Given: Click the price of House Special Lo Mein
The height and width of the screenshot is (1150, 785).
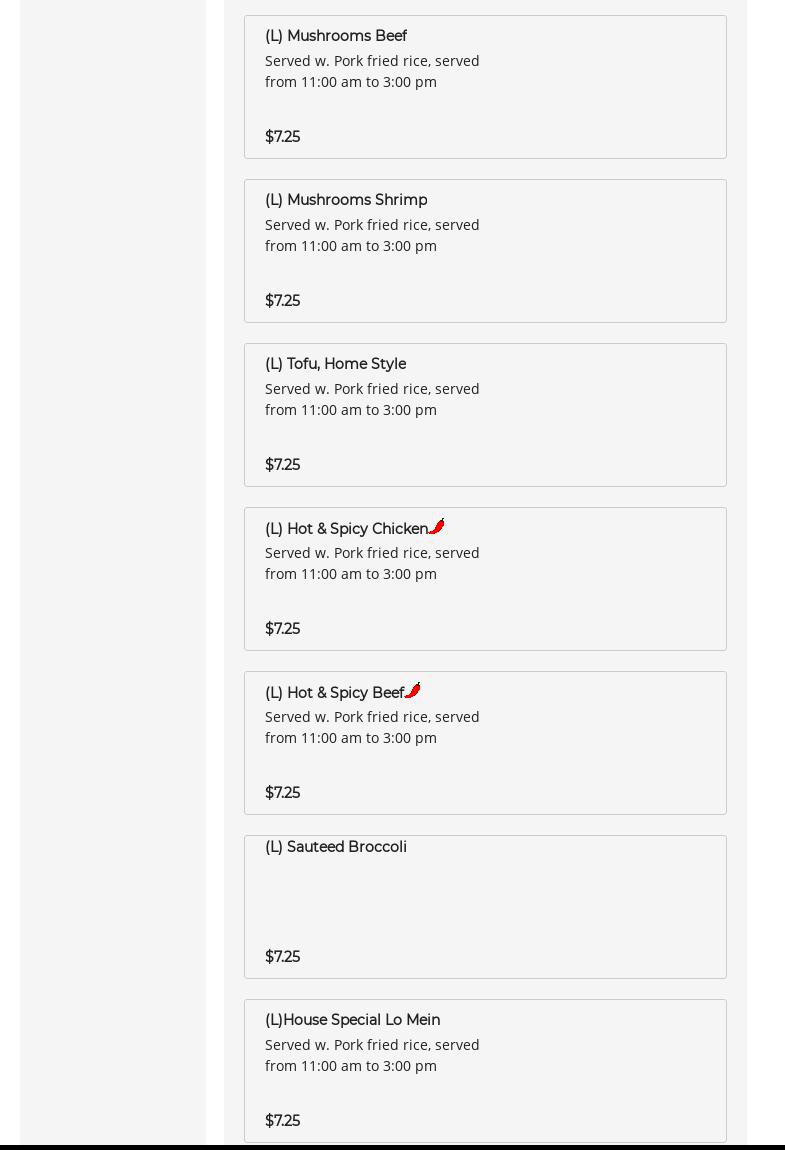Looking at the screenshot, I should point(282,1121).
